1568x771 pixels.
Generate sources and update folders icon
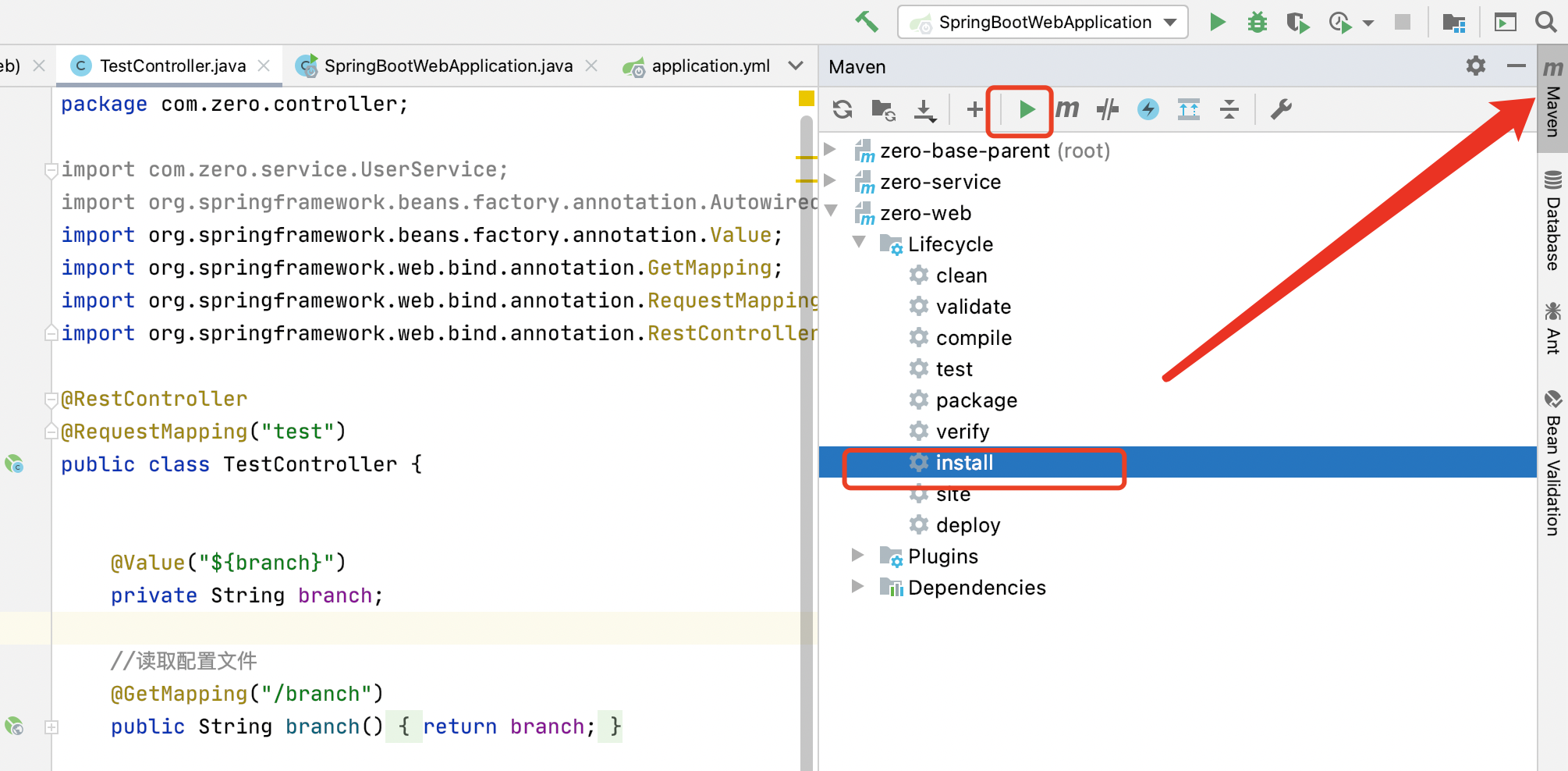click(883, 109)
